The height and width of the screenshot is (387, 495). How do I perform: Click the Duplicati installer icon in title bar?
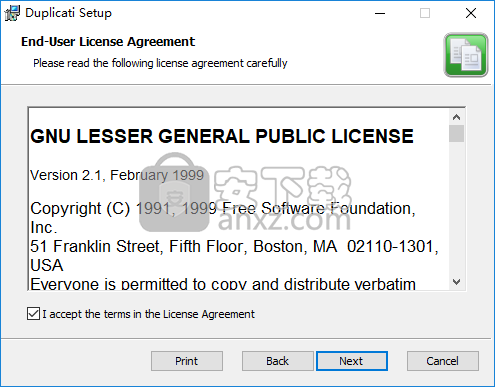click(12, 13)
